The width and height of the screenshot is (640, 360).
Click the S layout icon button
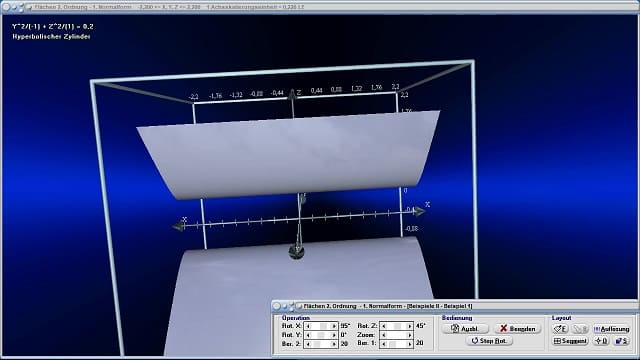pos(622,341)
